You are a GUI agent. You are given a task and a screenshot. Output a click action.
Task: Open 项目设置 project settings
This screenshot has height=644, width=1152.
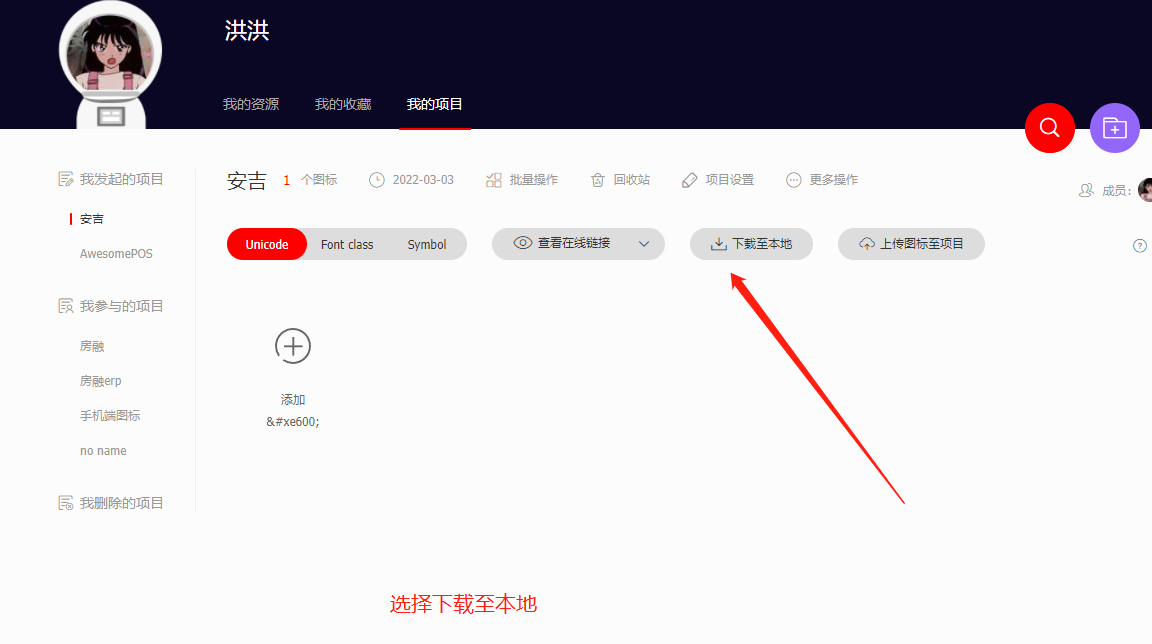(718, 180)
